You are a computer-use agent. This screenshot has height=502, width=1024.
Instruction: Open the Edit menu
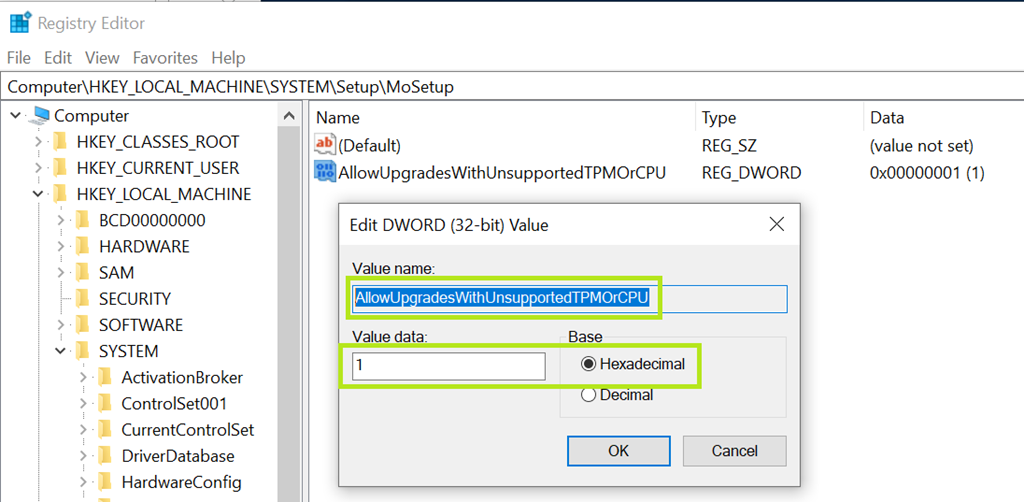click(58, 58)
